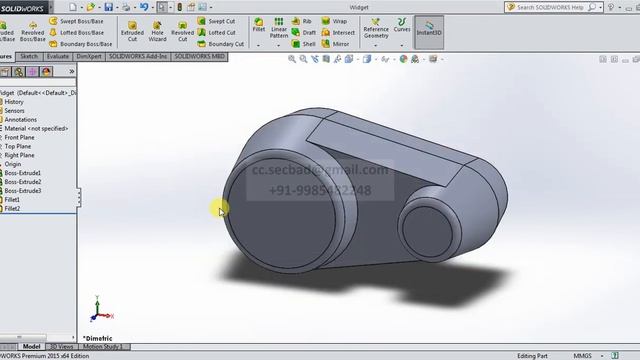640x360 pixels.
Task: Click Zoom to Fit in view toolbar
Action: (x=292, y=59)
